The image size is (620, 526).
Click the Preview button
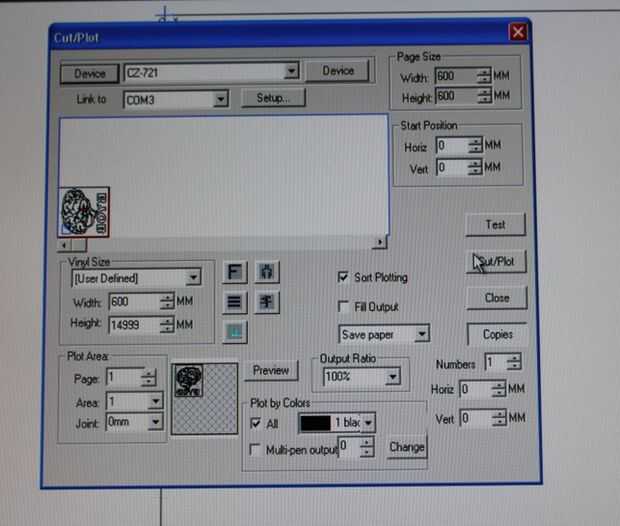(x=271, y=371)
